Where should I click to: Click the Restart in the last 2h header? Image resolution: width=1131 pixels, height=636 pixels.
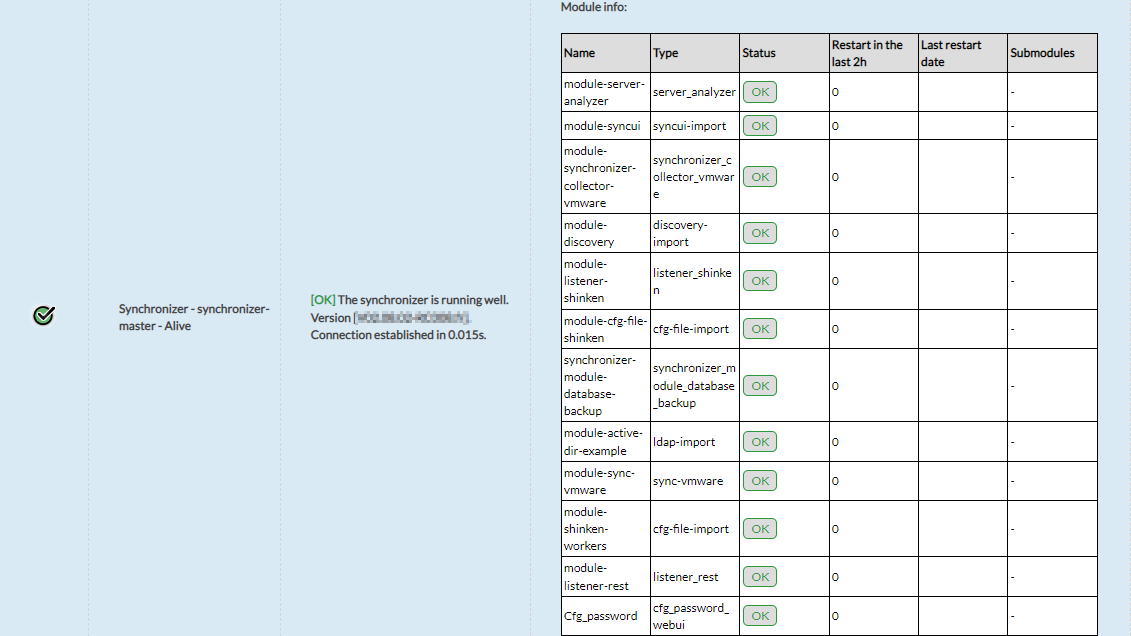click(867, 53)
